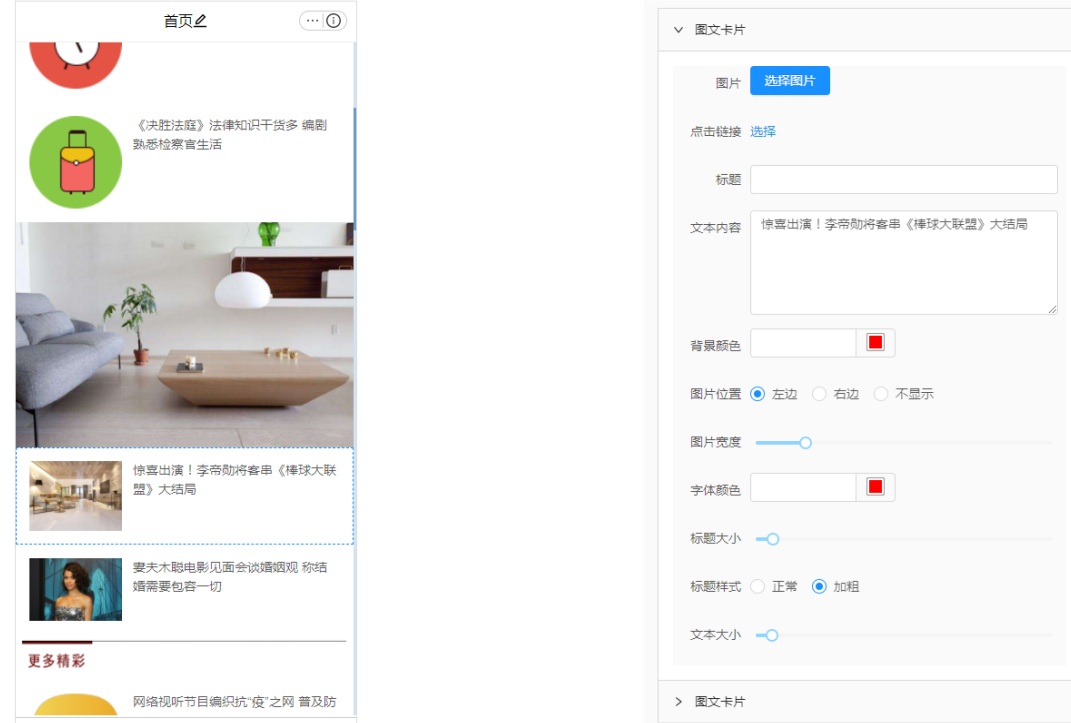Click the woman portrait thumbnail
This screenshot has height=723, width=1071.
point(76,589)
